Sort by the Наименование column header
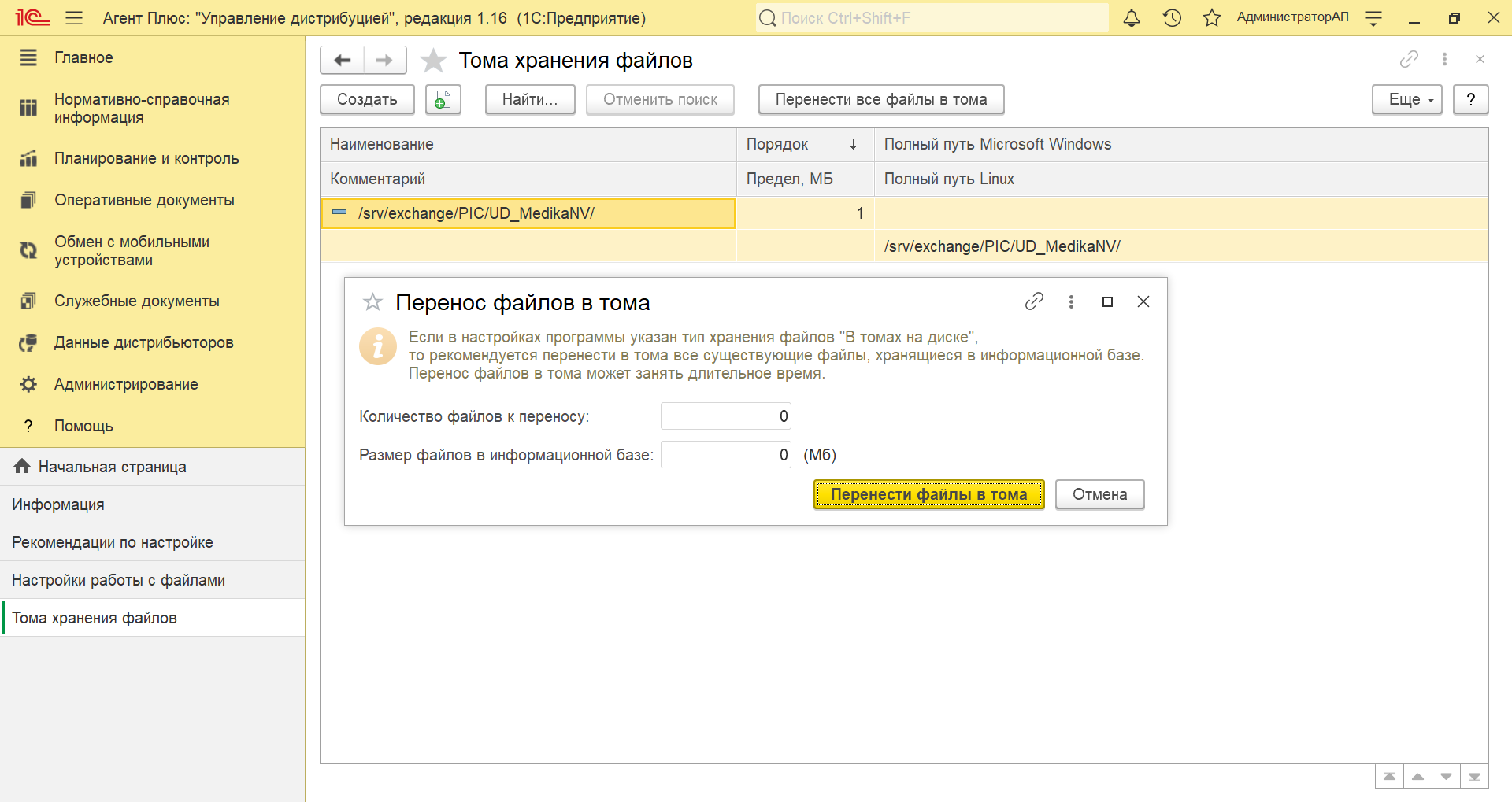 [528, 144]
